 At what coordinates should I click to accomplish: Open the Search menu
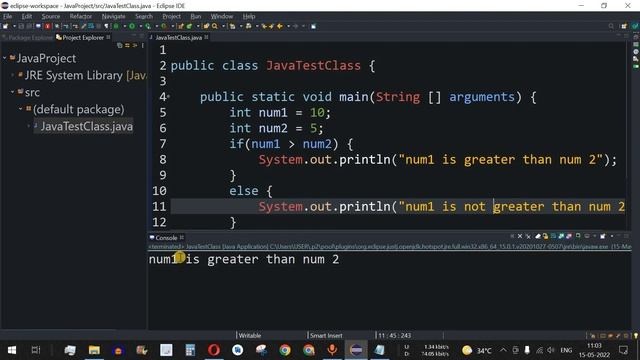point(144,16)
